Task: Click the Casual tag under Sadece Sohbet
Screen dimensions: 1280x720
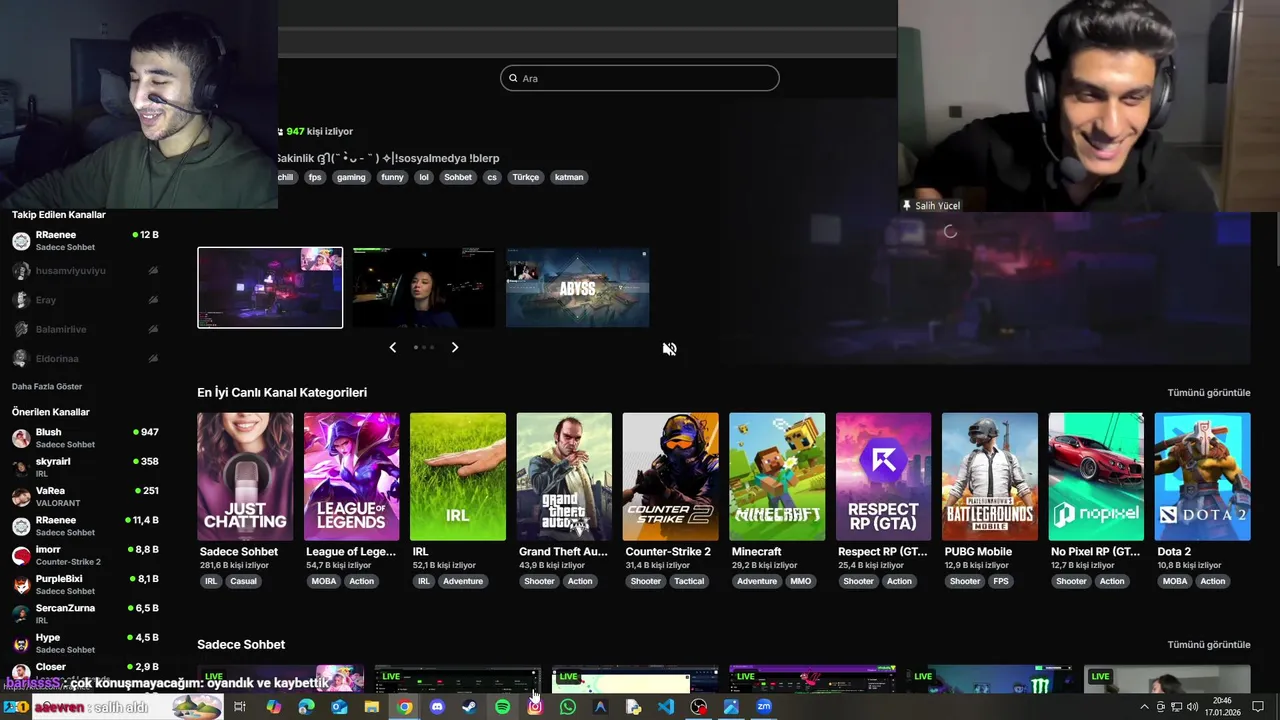Action: [x=244, y=581]
